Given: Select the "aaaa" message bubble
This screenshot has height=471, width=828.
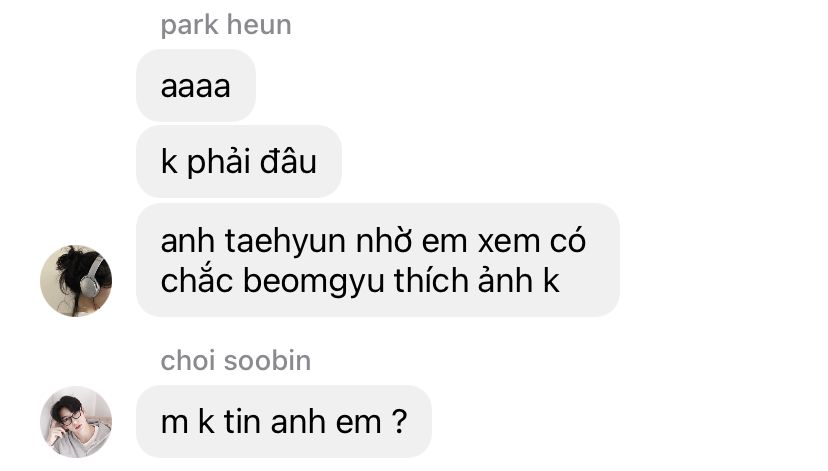Looking at the screenshot, I should click(x=196, y=86).
